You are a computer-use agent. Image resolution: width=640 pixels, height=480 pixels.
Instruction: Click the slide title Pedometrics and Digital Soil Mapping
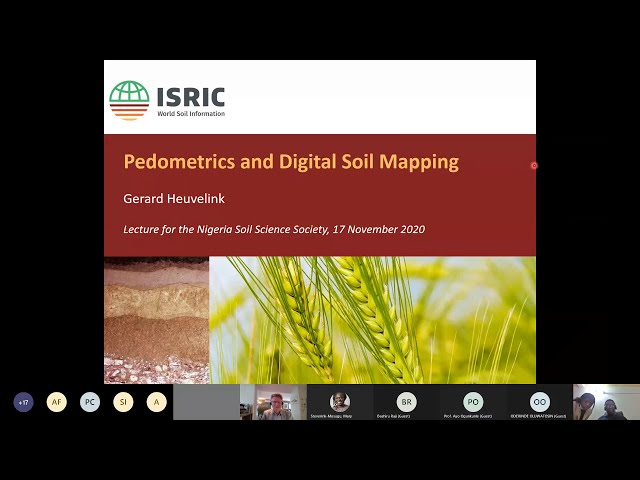pos(291,161)
